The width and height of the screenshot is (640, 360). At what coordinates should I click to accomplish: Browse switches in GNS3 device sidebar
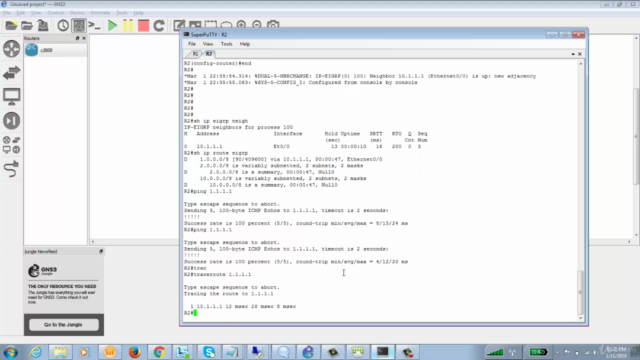[11, 73]
